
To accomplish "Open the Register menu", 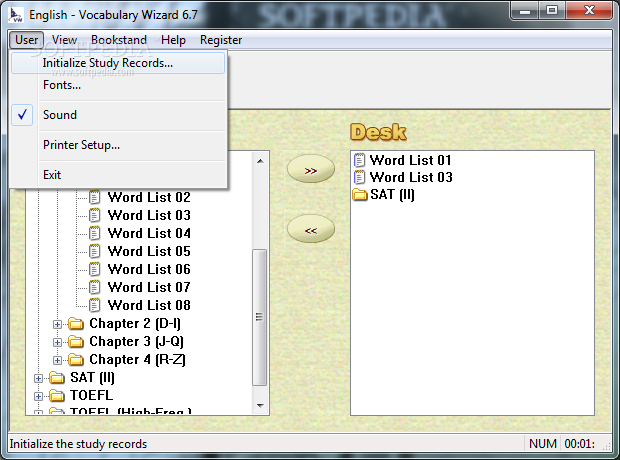I will 221,40.
